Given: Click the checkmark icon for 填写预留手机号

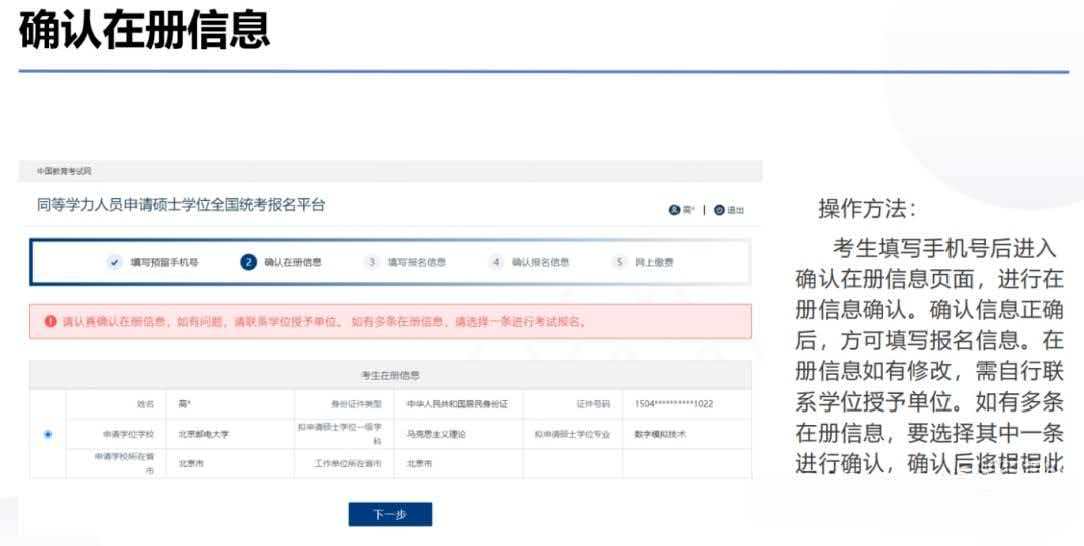Looking at the screenshot, I should coord(115,263).
